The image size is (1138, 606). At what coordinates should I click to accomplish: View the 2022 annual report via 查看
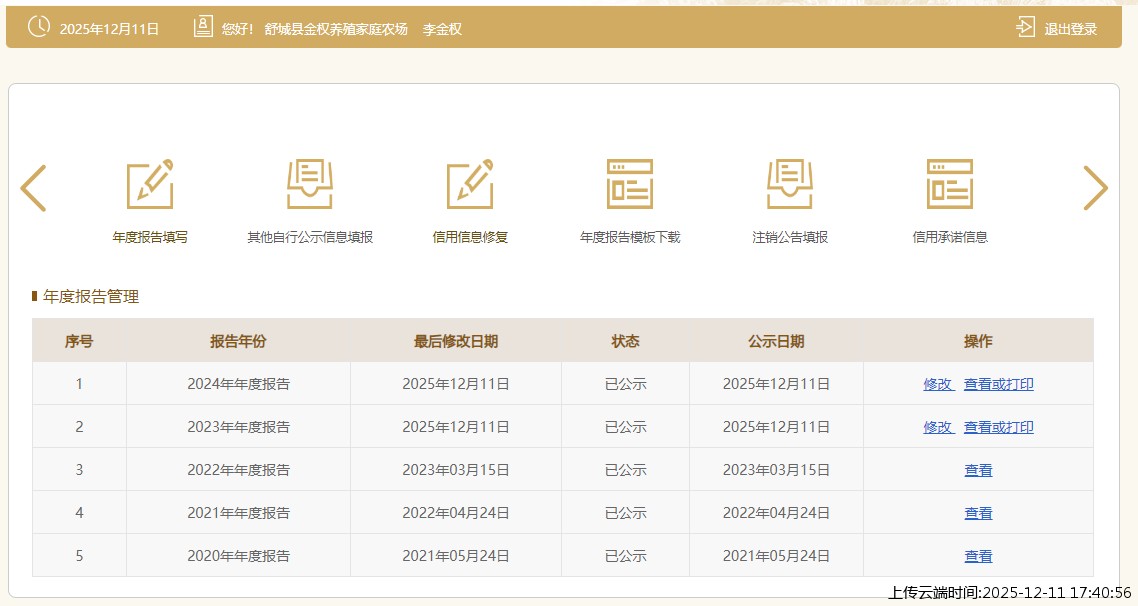pyautogui.click(x=978, y=470)
